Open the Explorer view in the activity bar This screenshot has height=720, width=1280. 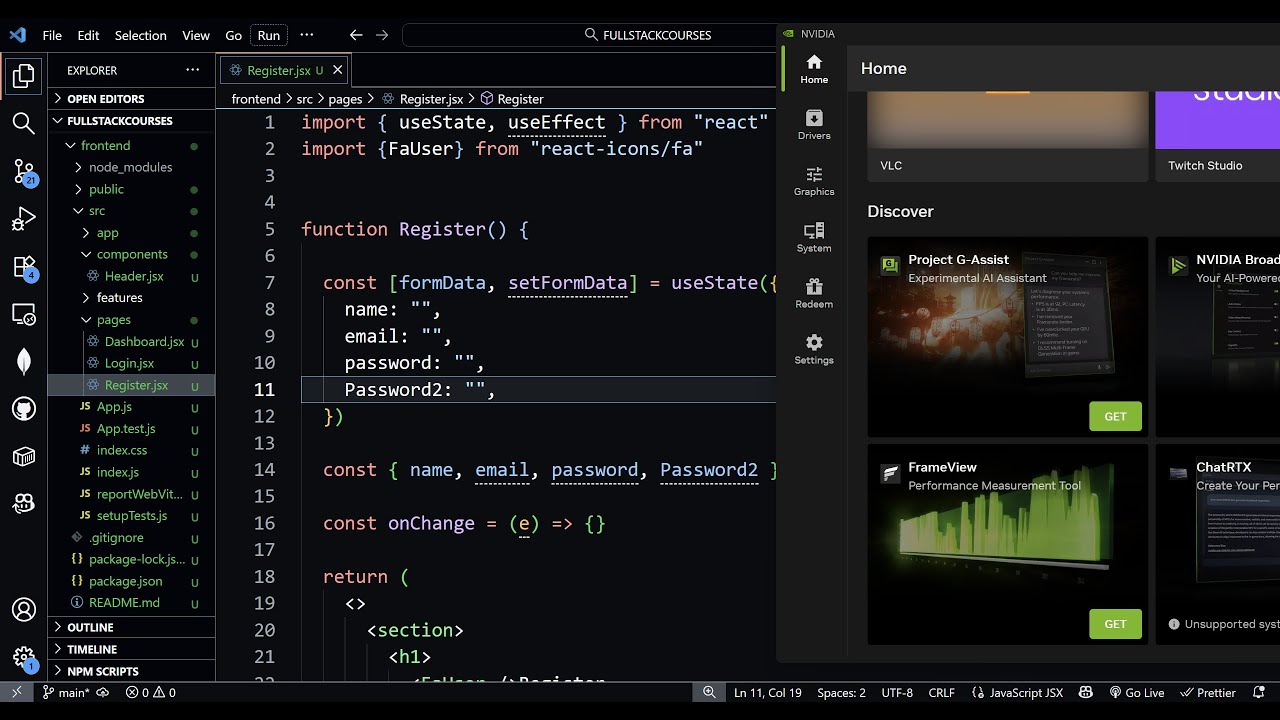[x=23, y=75]
